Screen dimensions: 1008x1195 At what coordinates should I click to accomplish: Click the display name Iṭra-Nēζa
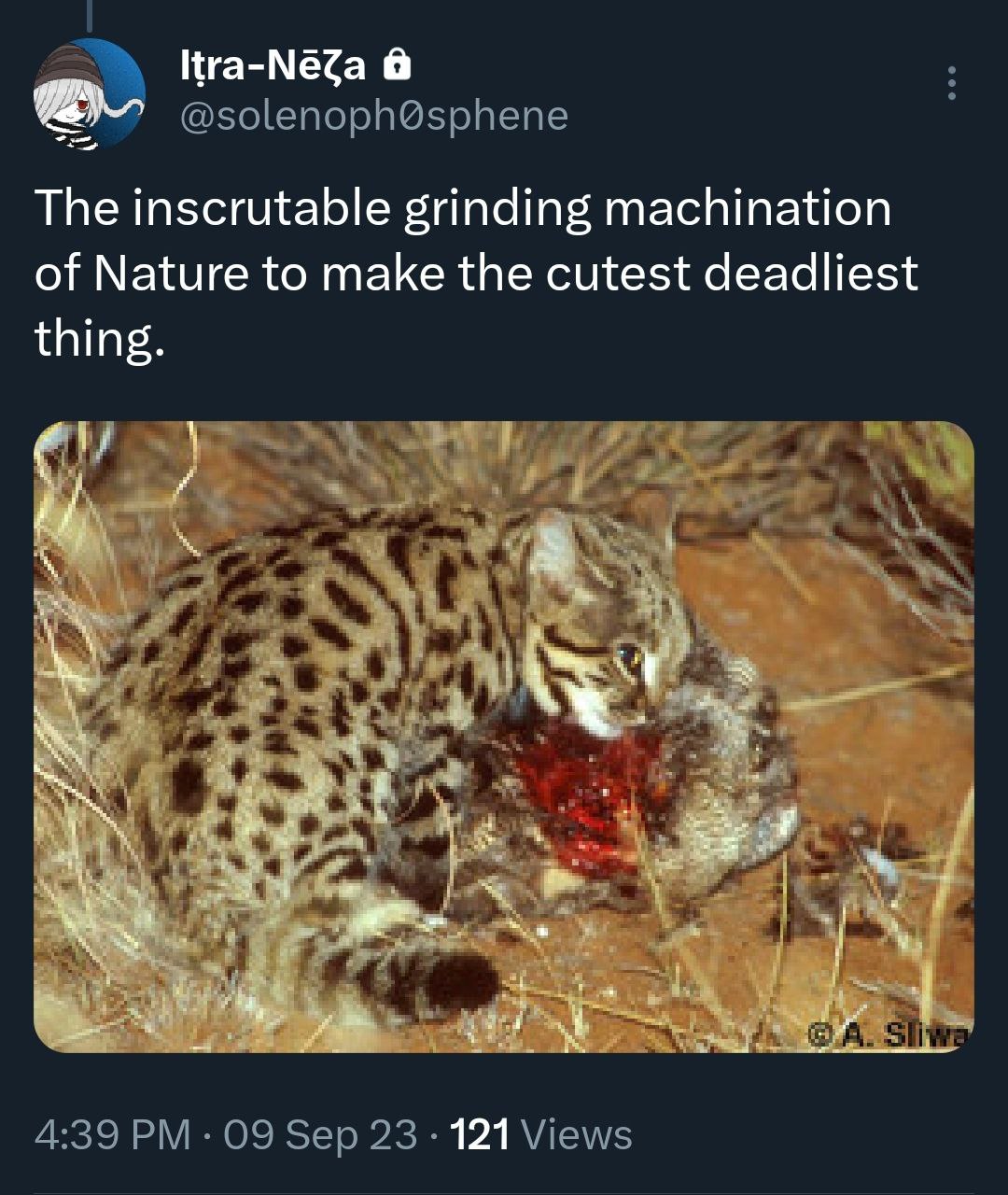pos(273,65)
